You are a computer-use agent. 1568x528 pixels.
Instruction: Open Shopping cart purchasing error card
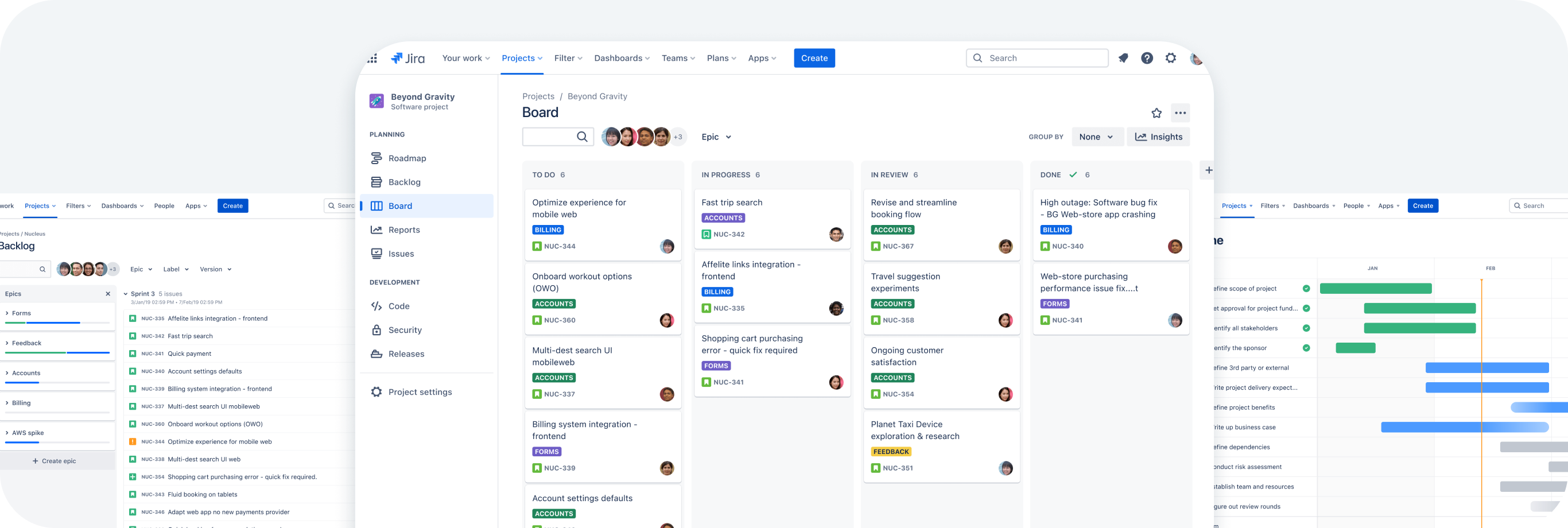772,361
